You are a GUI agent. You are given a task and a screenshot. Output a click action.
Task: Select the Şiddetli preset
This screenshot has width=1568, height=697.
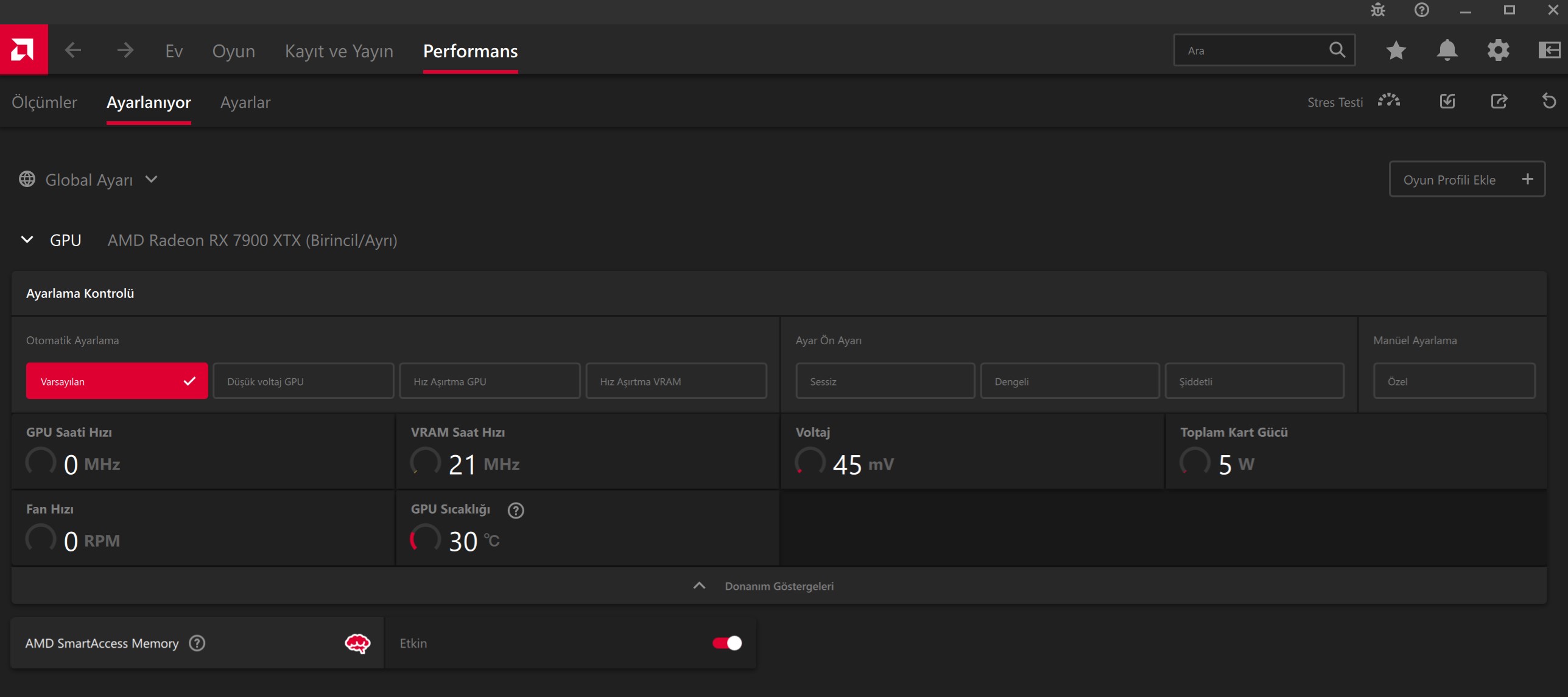[x=1254, y=381]
